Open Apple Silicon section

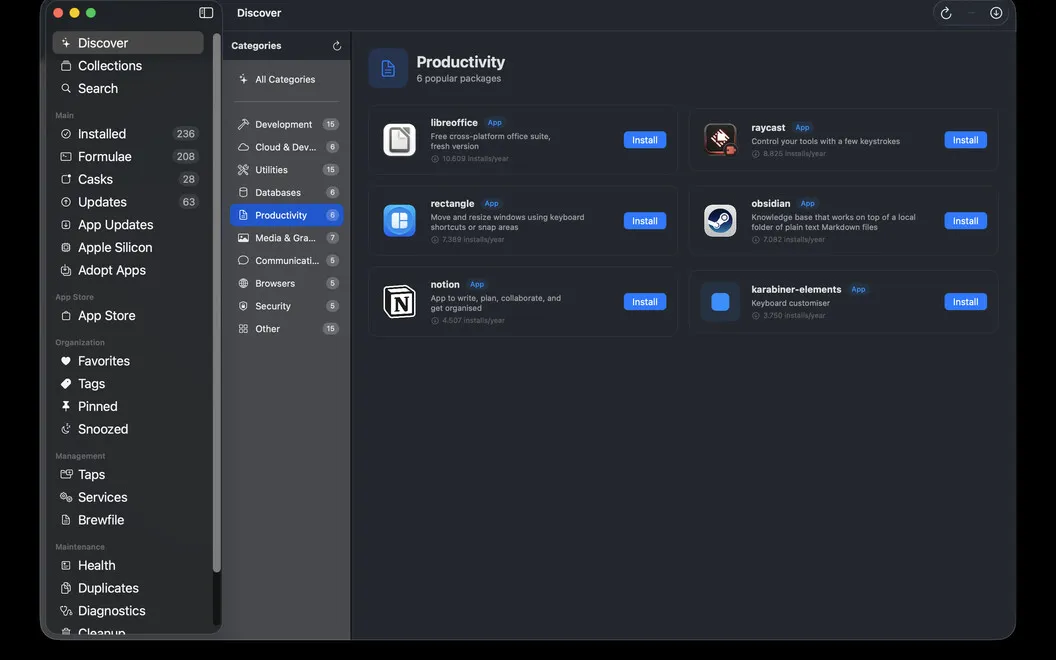[128, 248]
